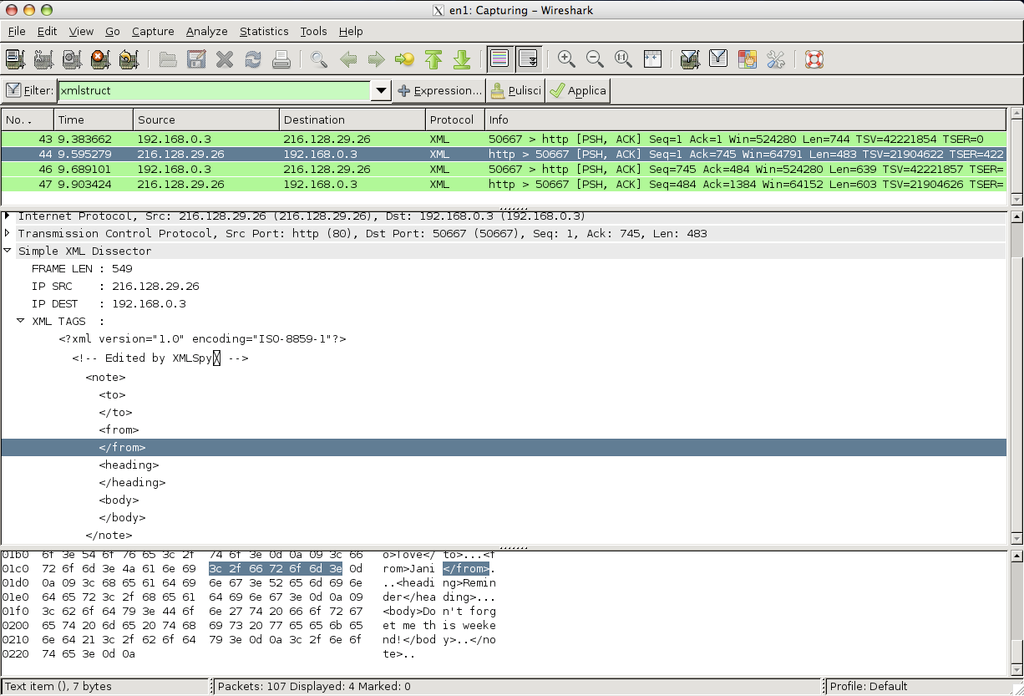This screenshot has width=1024, height=696.
Task: Go back in packet history arrow
Action: (x=348, y=59)
